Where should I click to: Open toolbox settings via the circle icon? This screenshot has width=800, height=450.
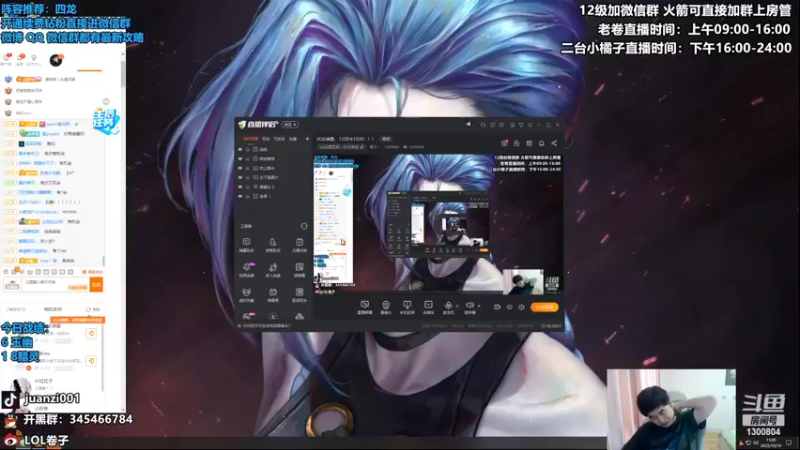[304, 226]
